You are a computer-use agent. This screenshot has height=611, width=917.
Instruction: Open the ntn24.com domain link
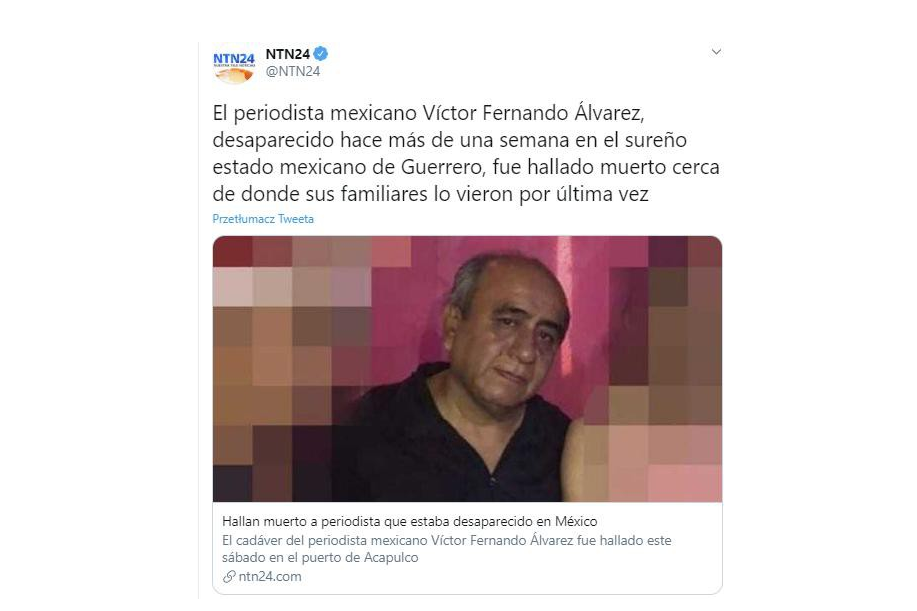pyautogui.click(x=270, y=577)
